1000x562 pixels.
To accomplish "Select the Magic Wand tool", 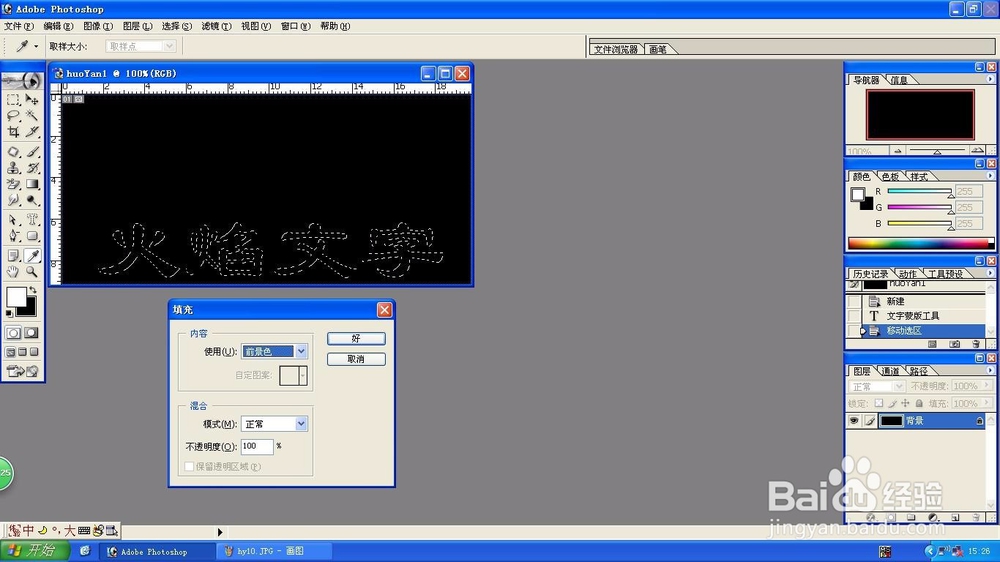I will tap(32, 115).
